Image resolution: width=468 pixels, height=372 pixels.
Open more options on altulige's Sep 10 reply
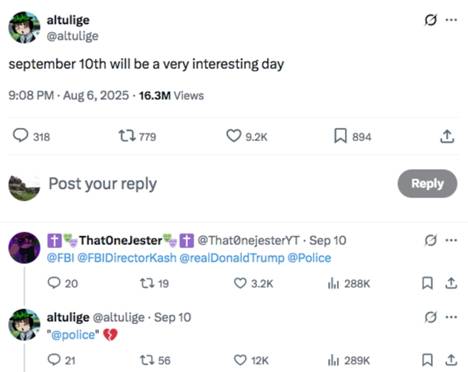[451, 317]
